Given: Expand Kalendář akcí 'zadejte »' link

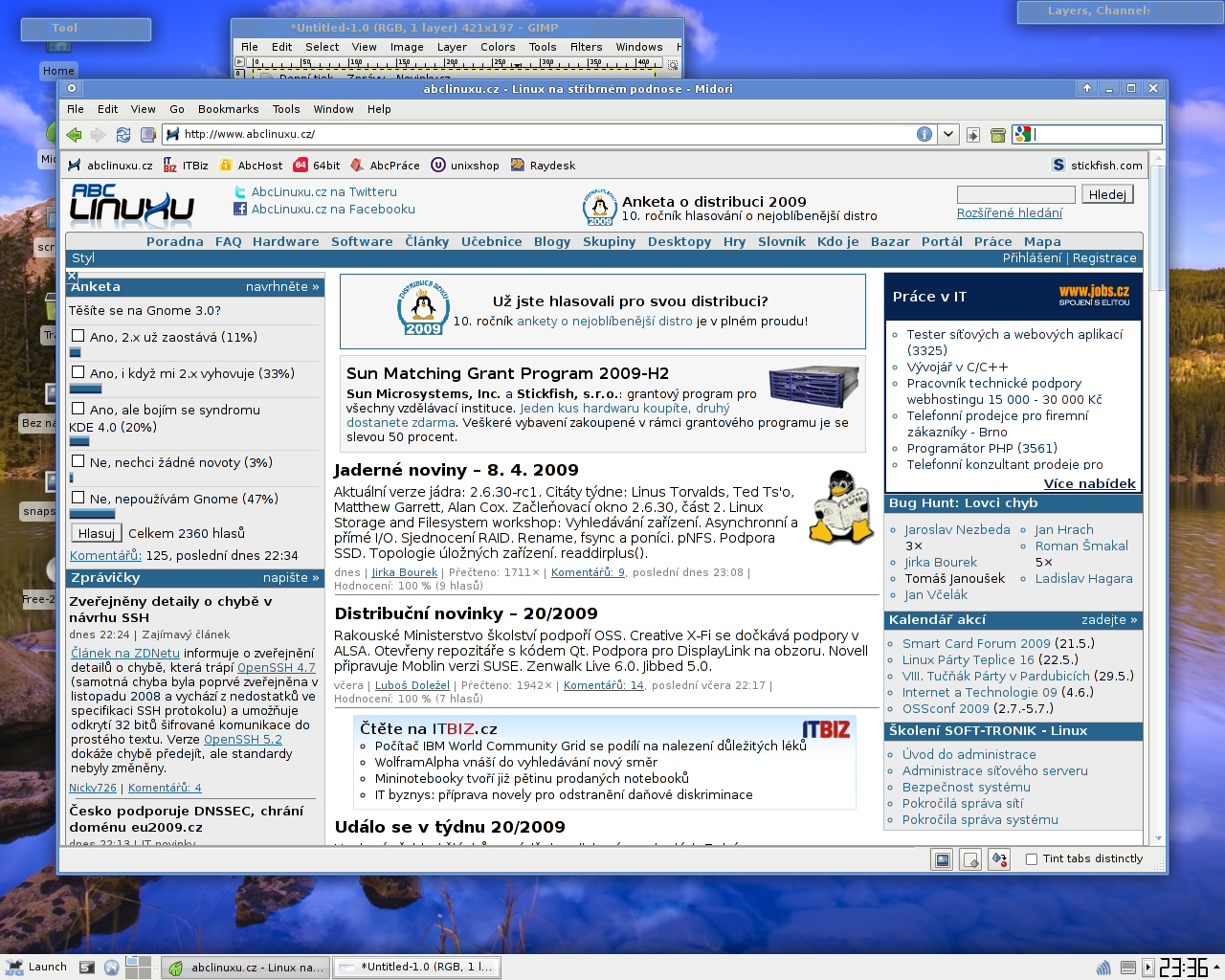Looking at the screenshot, I should pyautogui.click(x=1109, y=619).
